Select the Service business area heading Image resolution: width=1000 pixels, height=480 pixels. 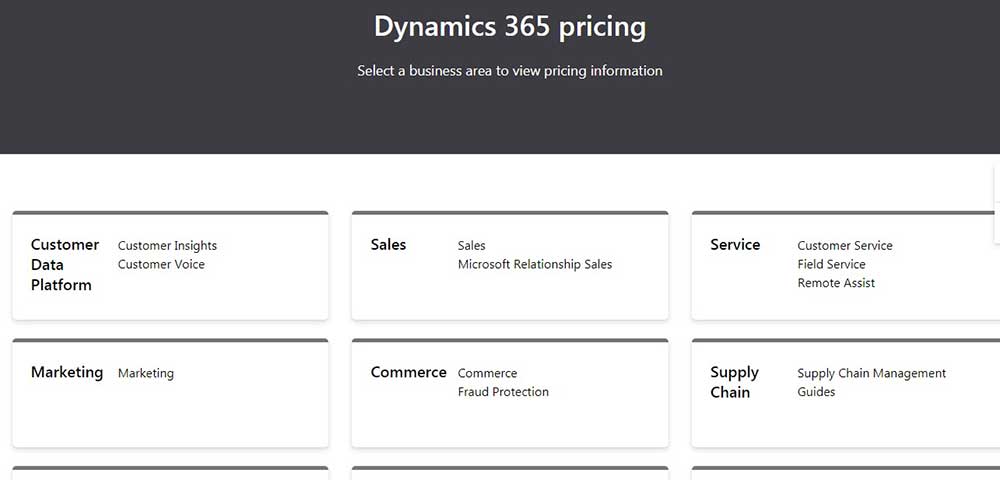pyautogui.click(x=735, y=245)
